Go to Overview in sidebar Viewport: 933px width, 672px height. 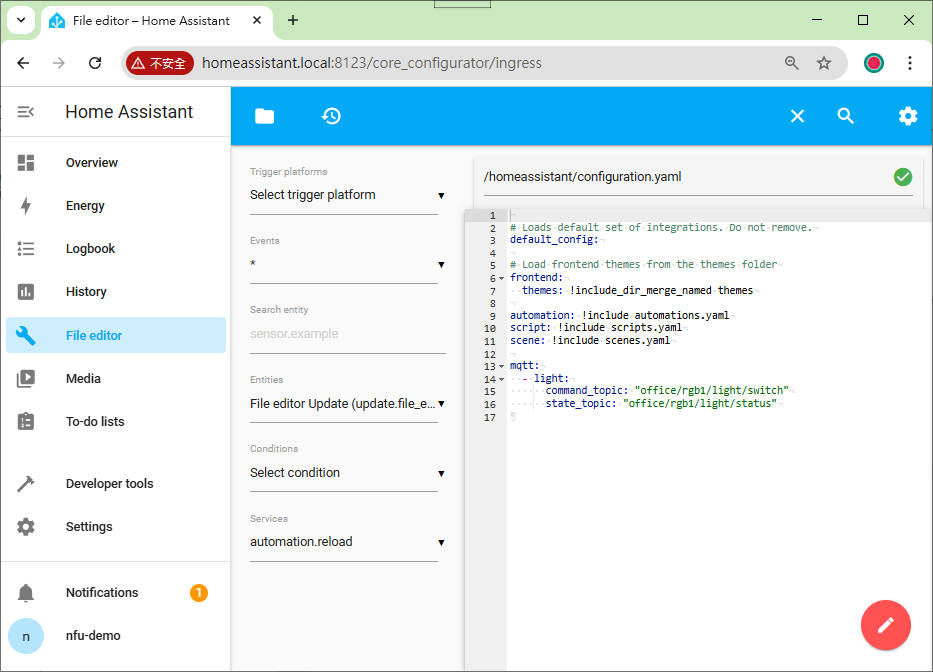click(92, 162)
